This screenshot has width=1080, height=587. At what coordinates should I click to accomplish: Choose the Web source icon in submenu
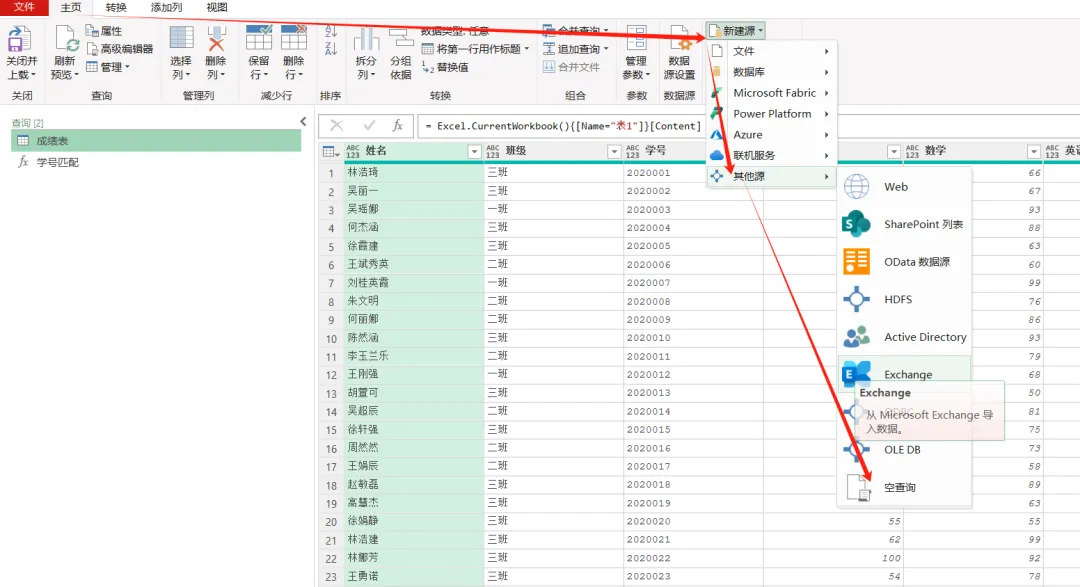(856, 187)
